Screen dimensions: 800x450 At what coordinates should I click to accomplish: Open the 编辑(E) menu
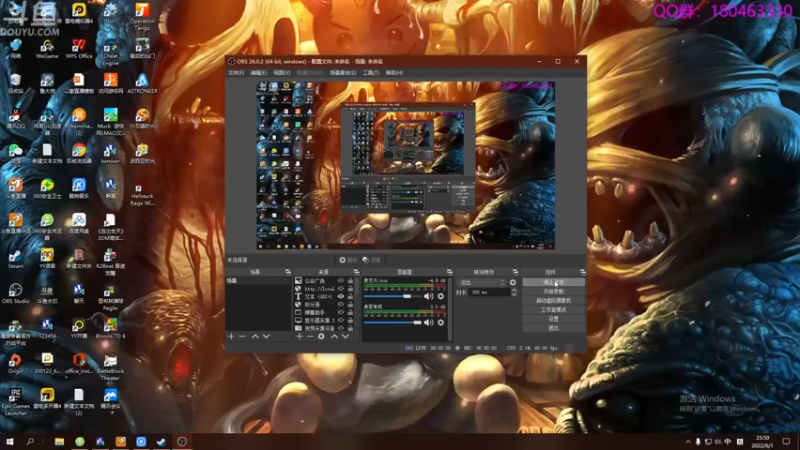pyautogui.click(x=259, y=73)
